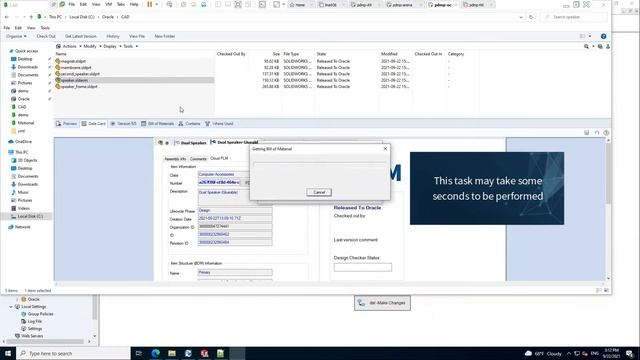This screenshot has width=640, height=360.
Task: Open the Explorer Edit menu
Action: 18,28
